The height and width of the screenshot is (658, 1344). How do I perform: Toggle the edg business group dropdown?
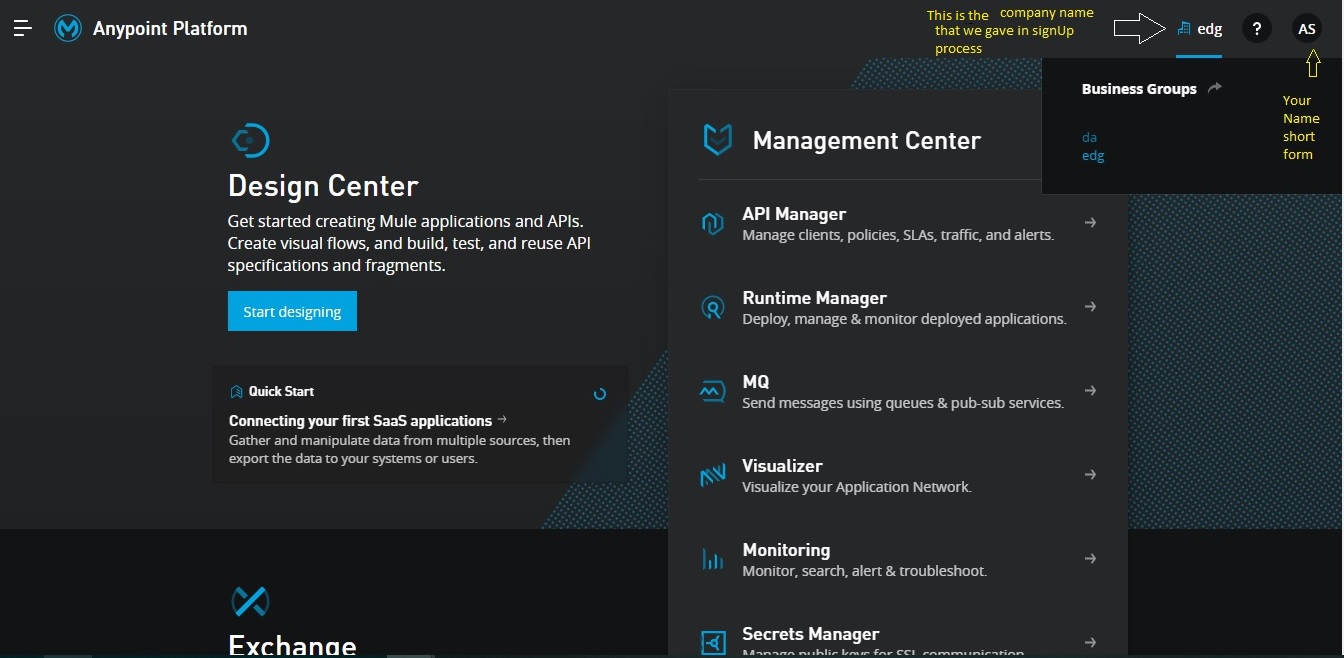coord(1199,29)
